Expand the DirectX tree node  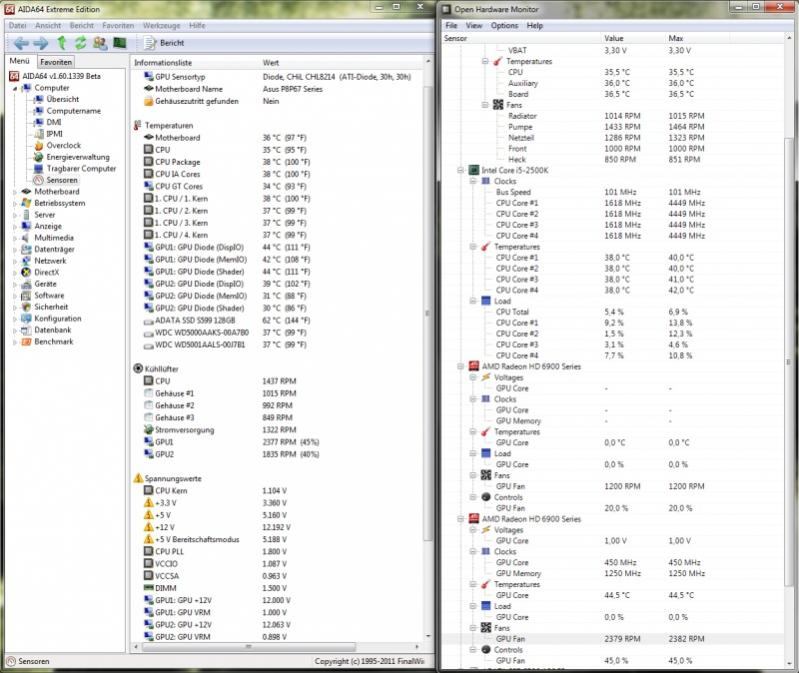[x=15, y=273]
